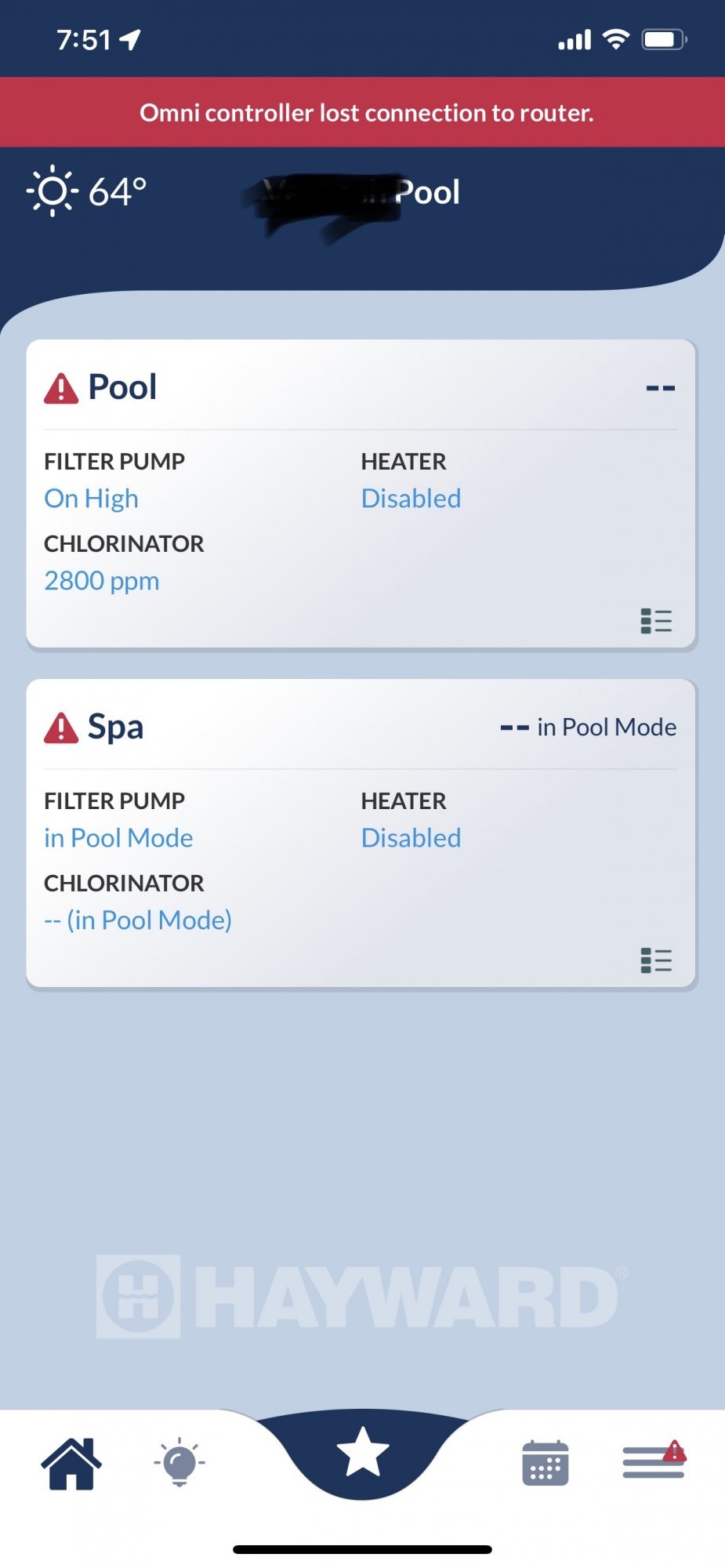Viewport: 725px width, 1568px height.
Task: Tap the Wi-Fi status bar icon
Action: (x=617, y=38)
